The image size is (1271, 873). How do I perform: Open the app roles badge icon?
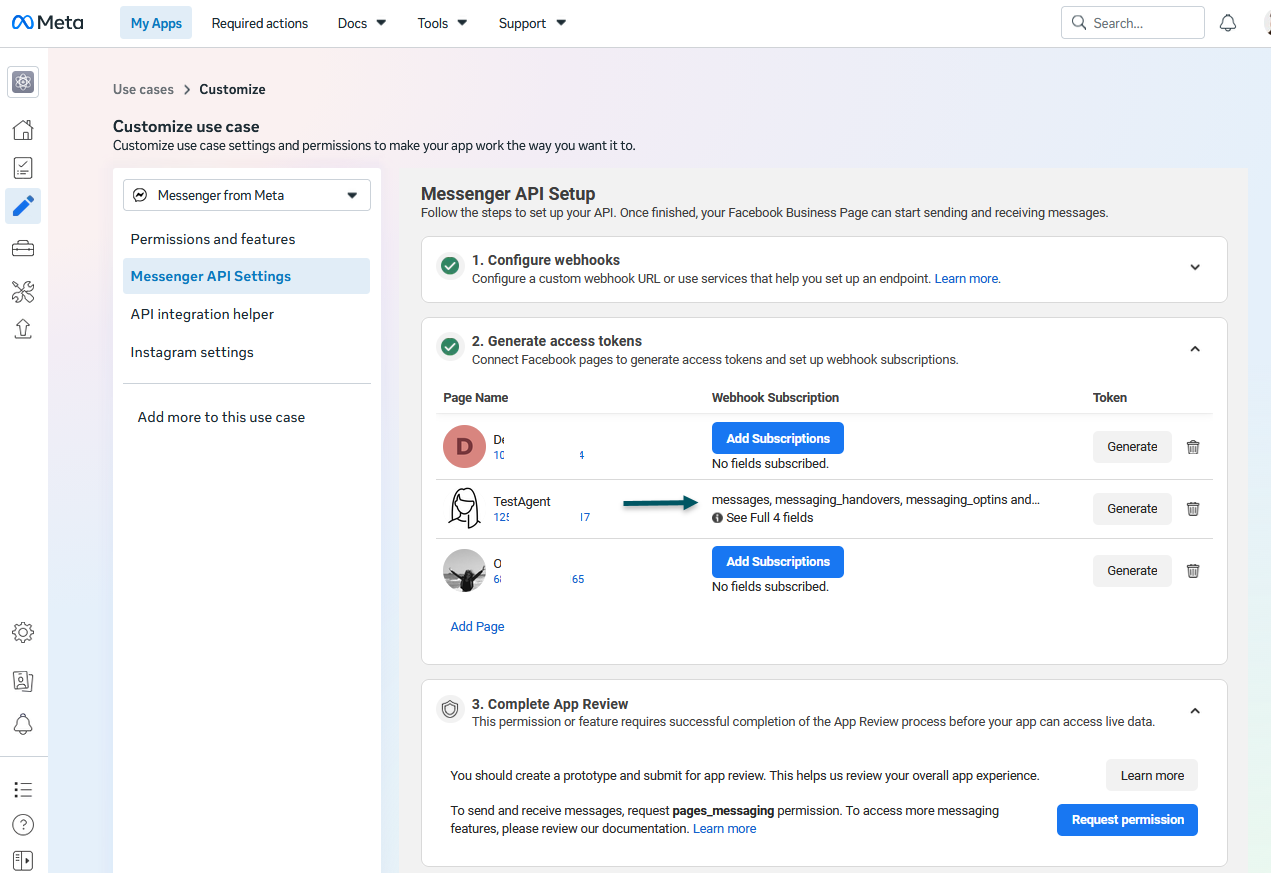(x=23, y=681)
